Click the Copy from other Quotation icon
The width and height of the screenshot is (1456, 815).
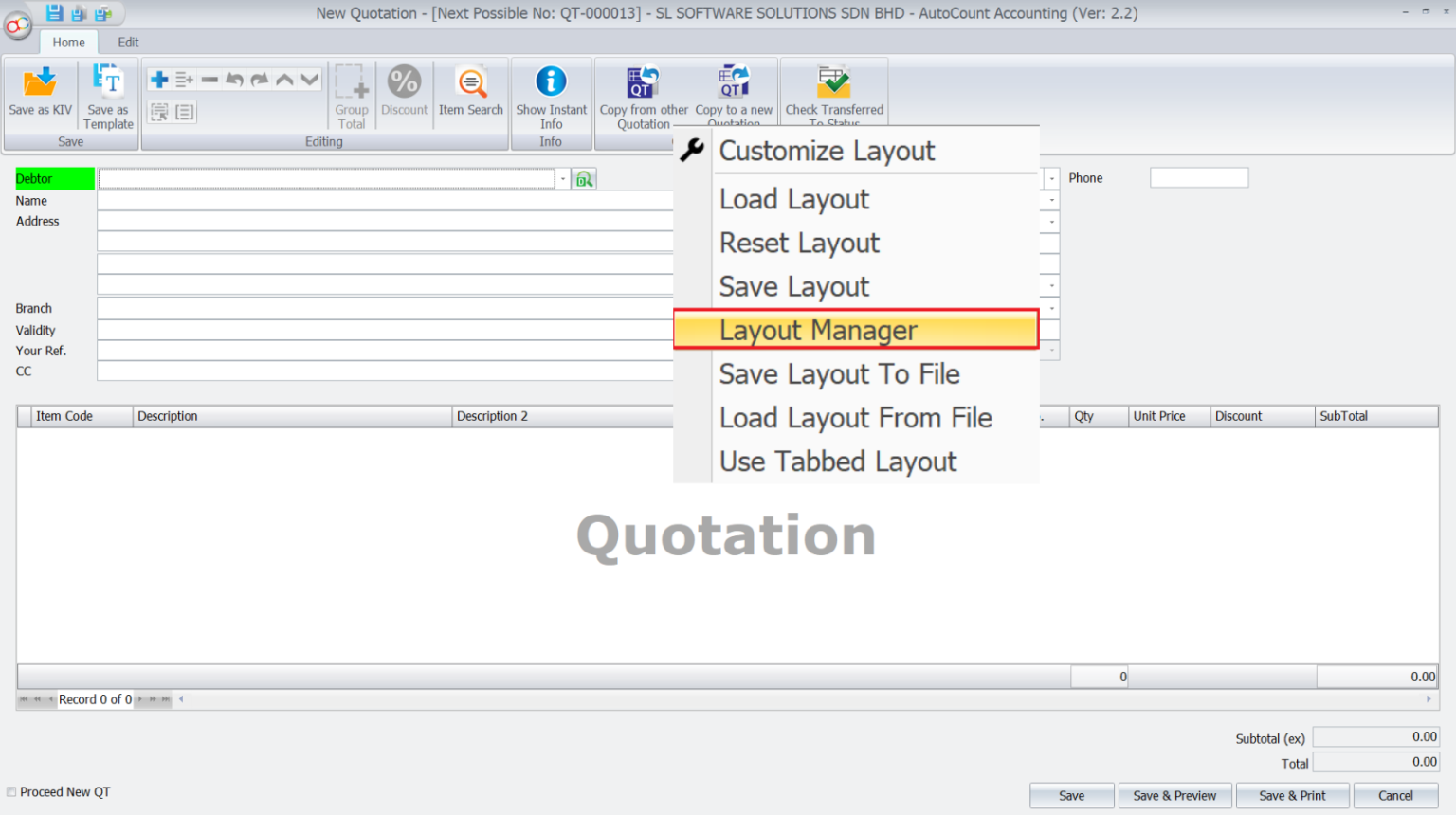(x=644, y=82)
